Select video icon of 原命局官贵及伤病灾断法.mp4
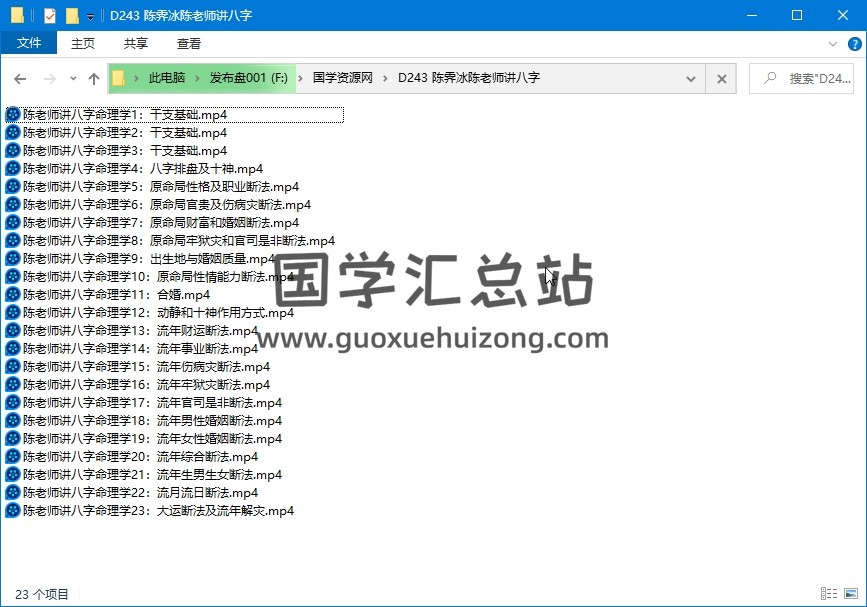This screenshot has width=867, height=607. coord(13,205)
